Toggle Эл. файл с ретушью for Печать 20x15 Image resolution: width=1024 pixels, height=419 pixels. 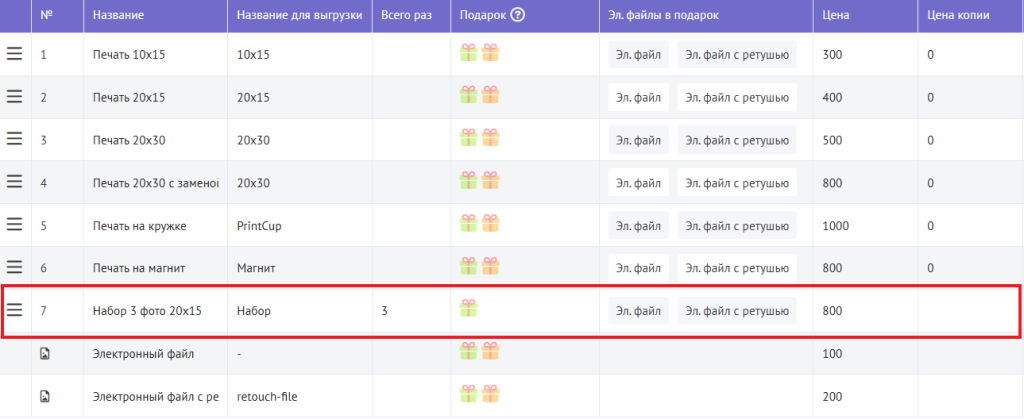tap(737, 97)
